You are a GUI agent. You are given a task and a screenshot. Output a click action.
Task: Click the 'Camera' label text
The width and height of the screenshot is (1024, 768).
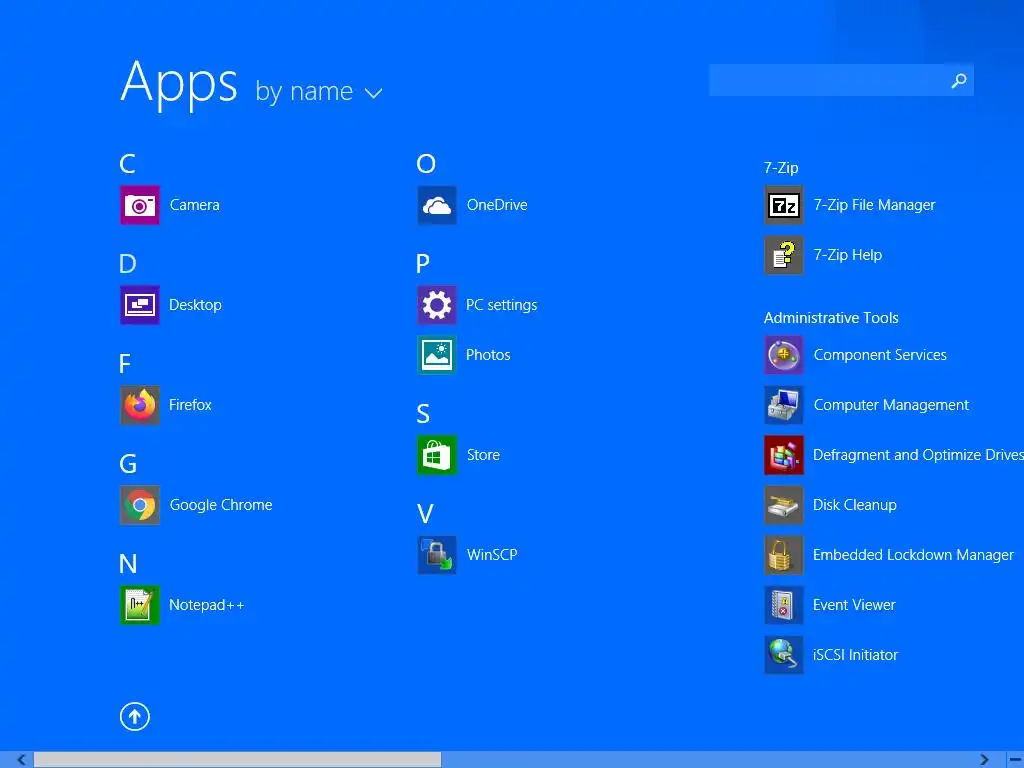tap(195, 204)
